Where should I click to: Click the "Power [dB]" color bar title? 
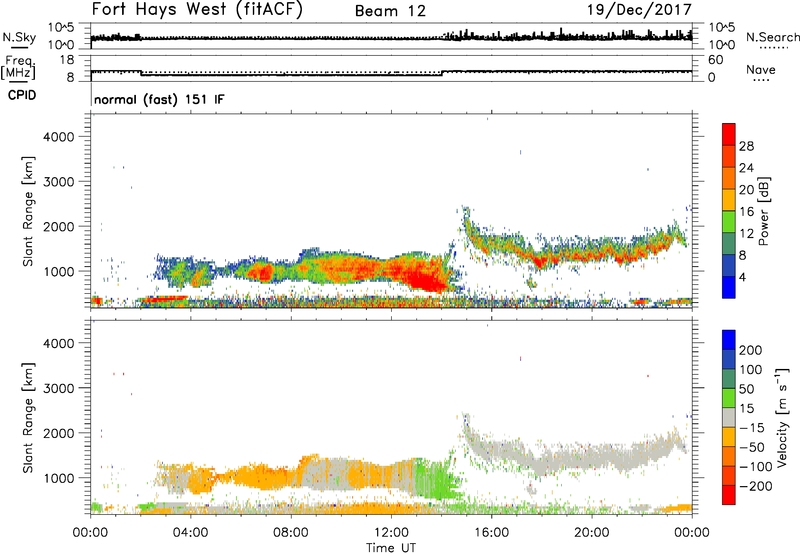click(x=764, y=211)
